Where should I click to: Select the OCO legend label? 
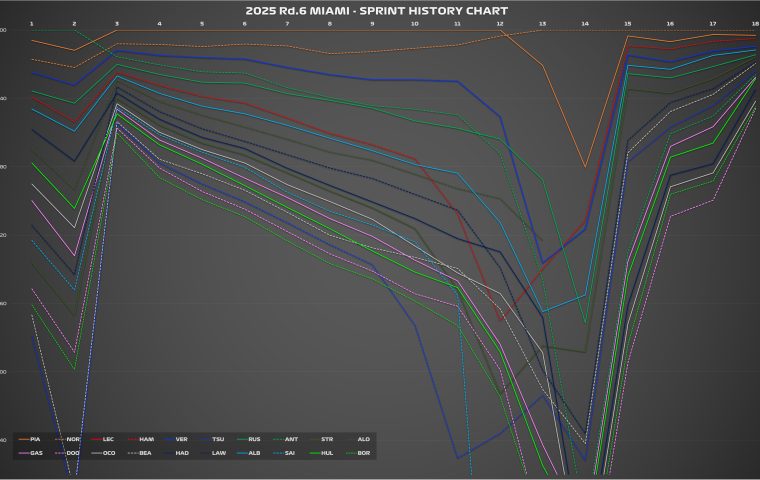109,453
